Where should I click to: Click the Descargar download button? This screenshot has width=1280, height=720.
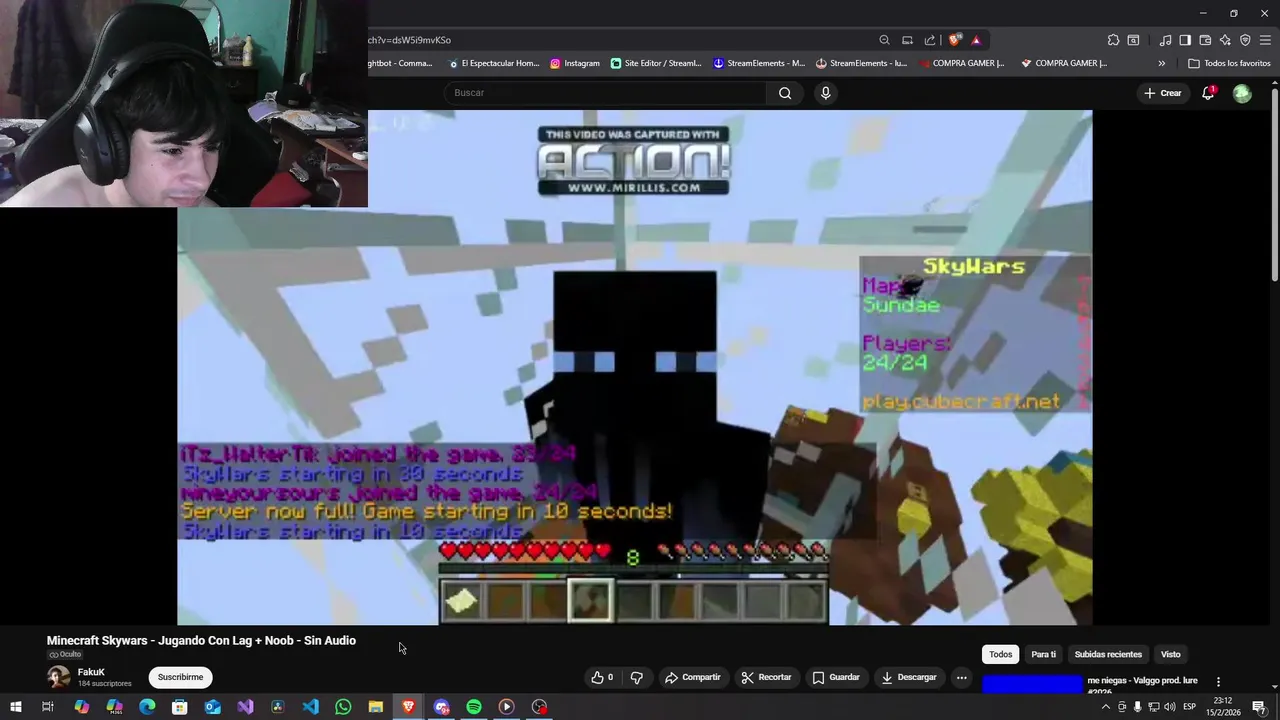pos(908,677)
